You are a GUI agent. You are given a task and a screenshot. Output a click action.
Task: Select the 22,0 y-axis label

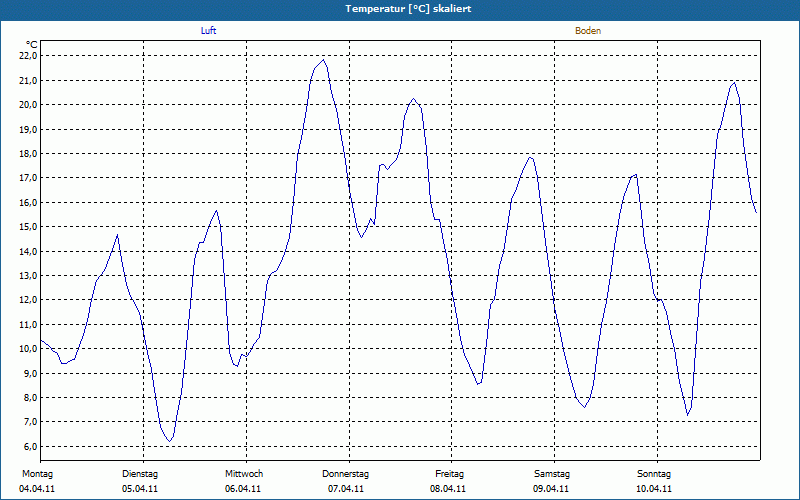(29, 56)
